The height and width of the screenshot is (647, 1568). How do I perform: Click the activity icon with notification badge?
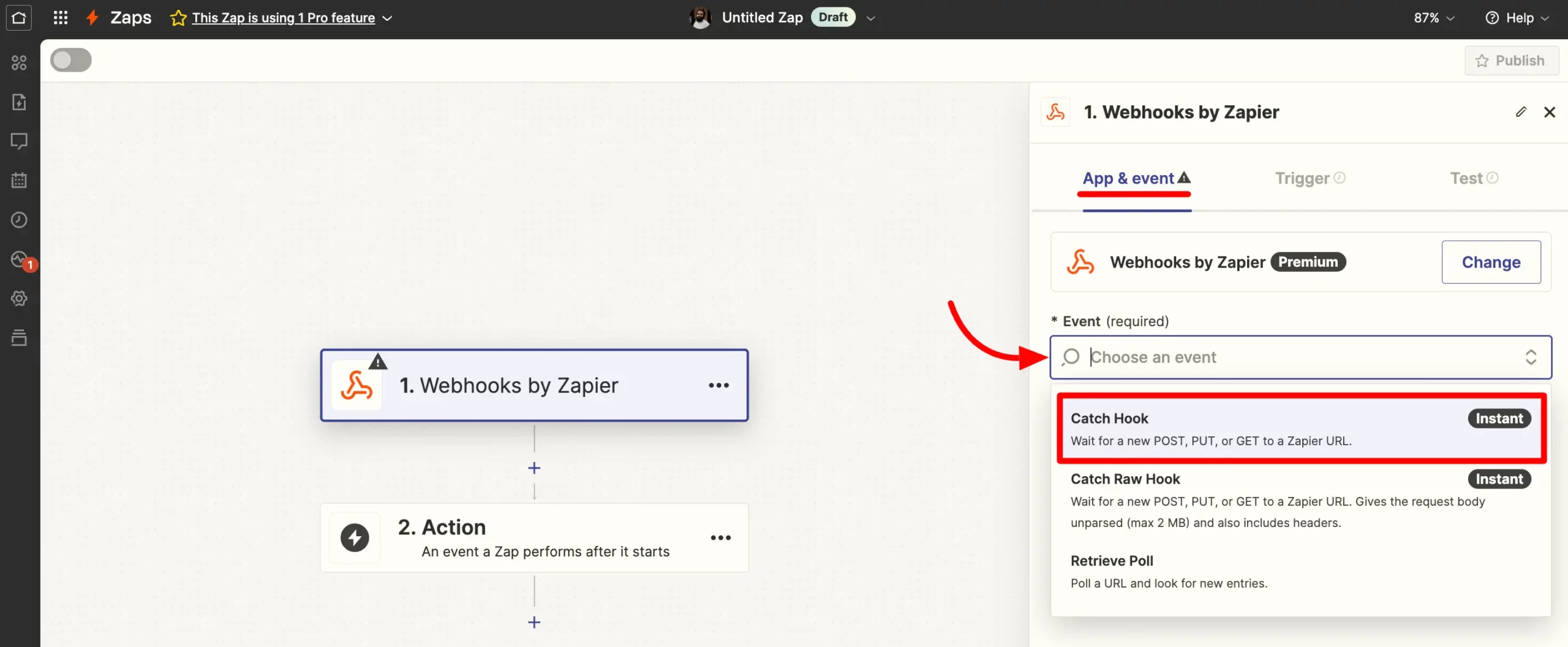click(20, 260)
